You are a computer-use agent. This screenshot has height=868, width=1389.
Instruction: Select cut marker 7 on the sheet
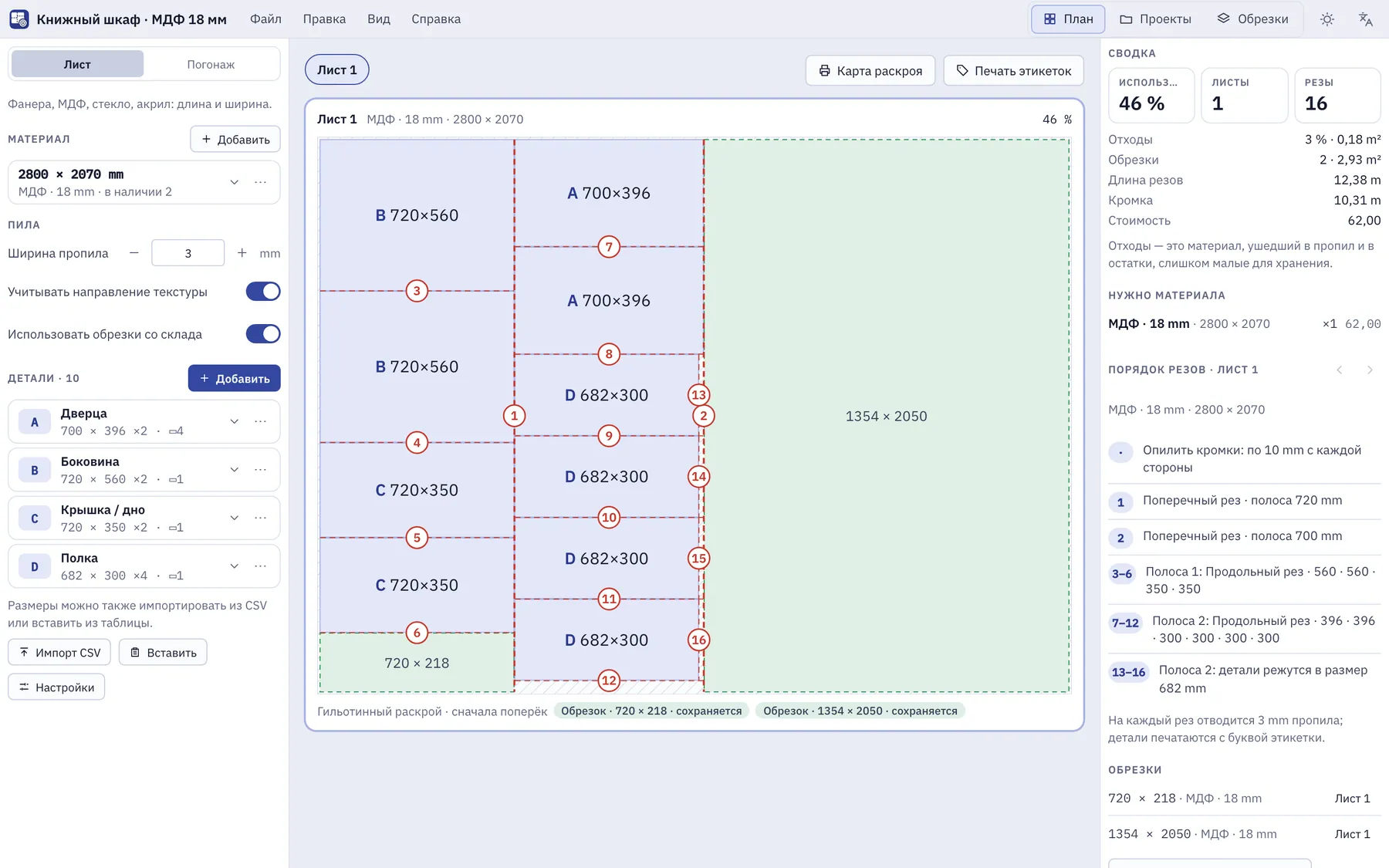(609, 247)
